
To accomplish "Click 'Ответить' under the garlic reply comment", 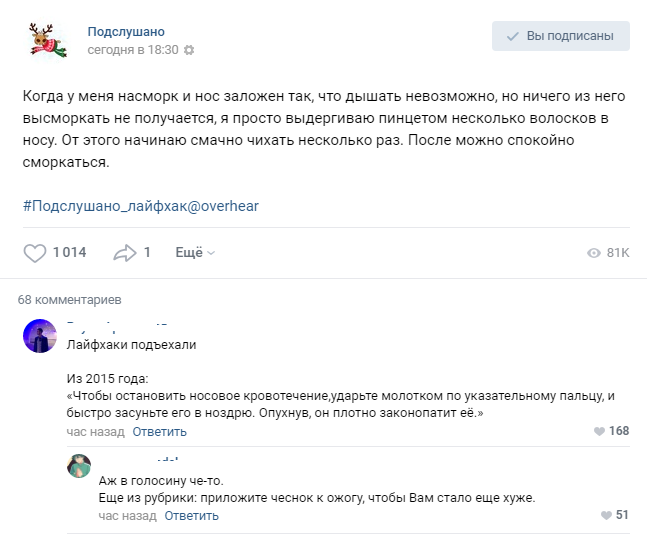I will pyautogui.click(x=191, y=516).
